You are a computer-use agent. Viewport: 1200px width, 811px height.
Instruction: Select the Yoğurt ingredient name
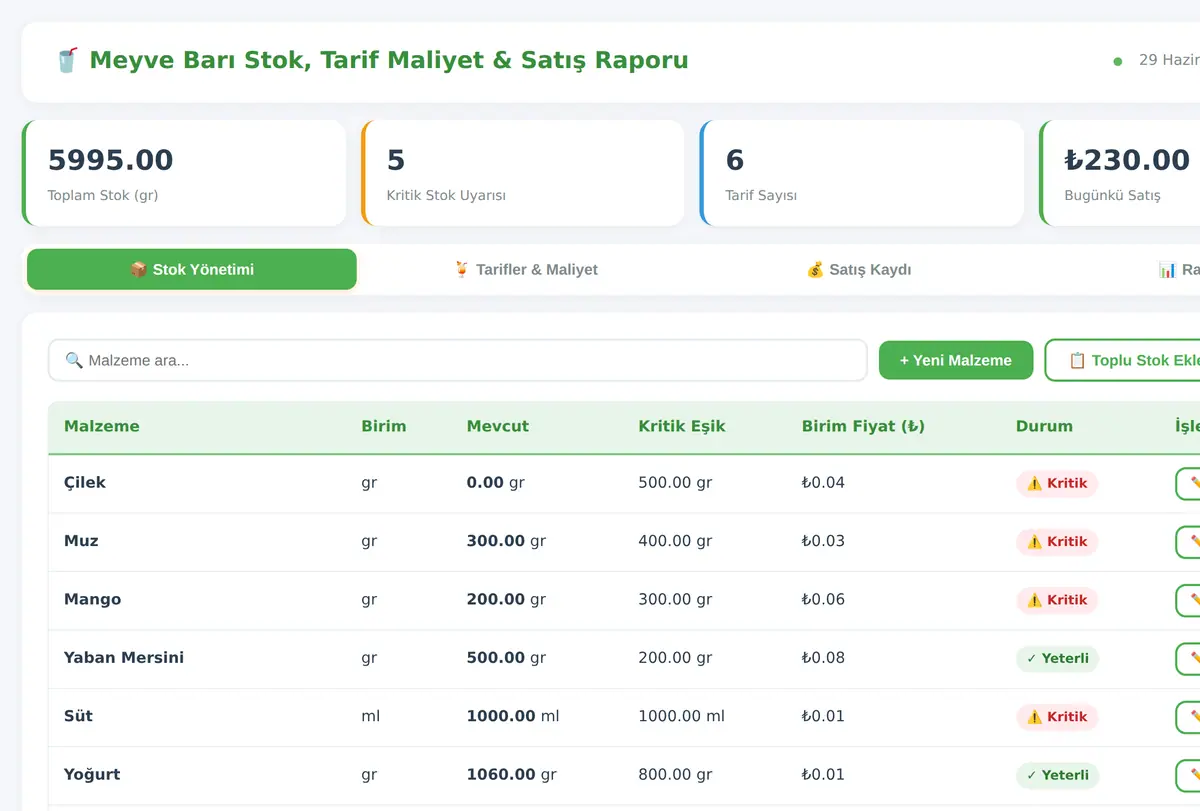click(92, 775)
